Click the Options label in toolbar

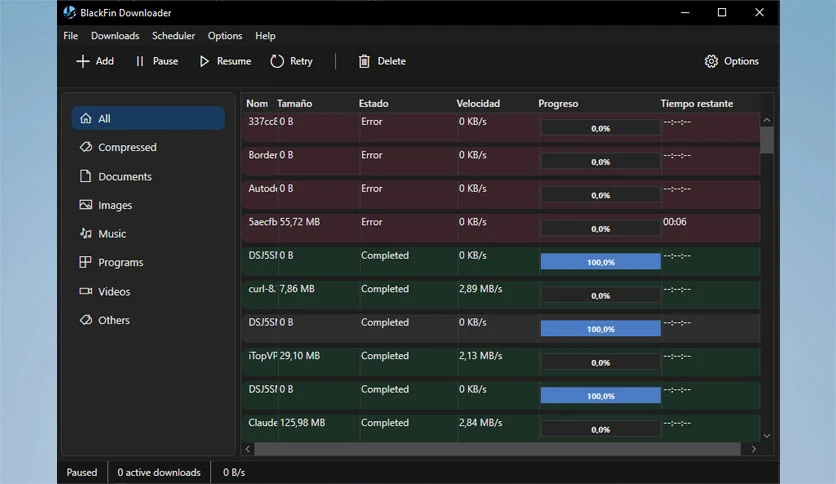(x=741, y=61)
